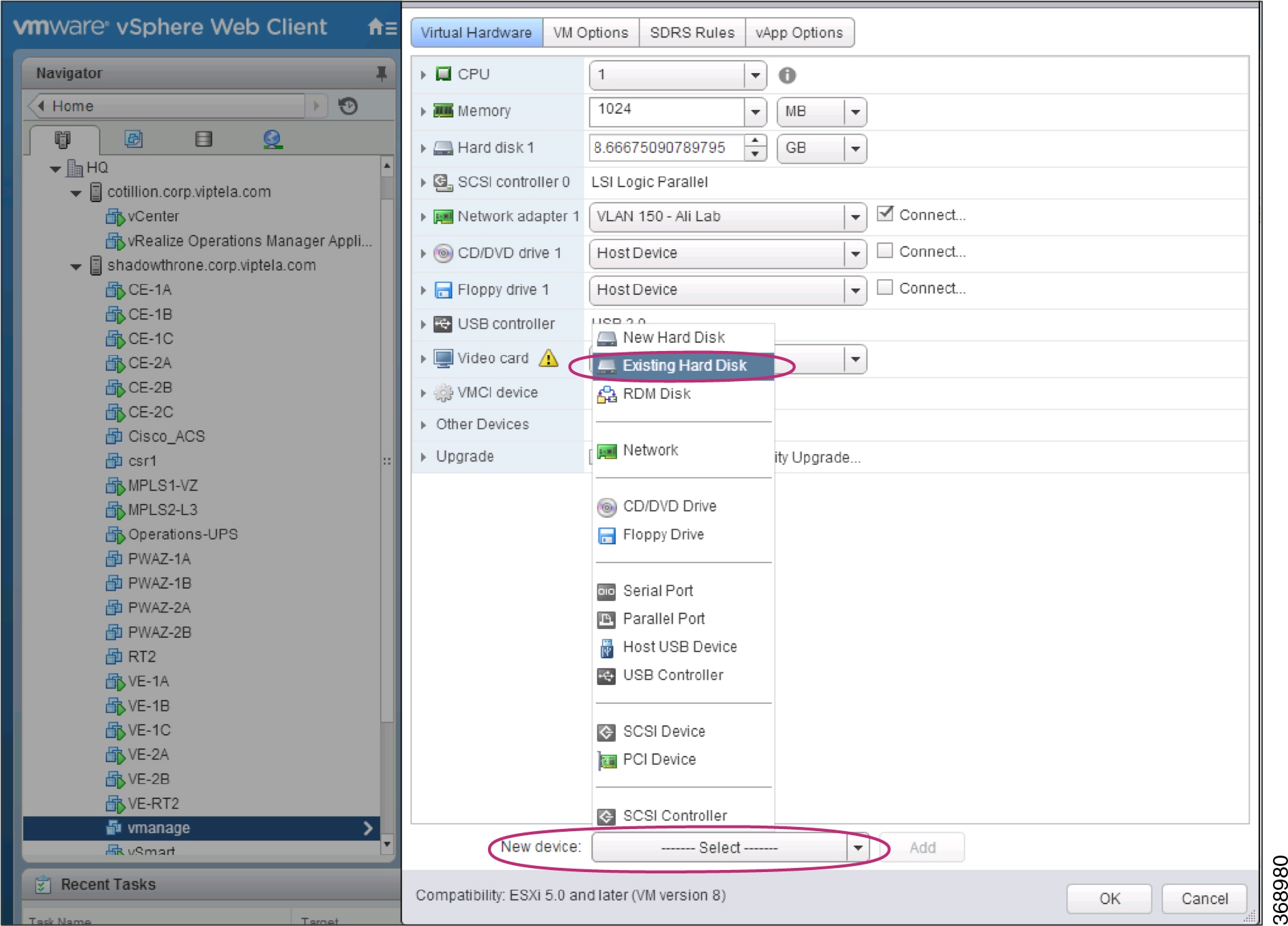Viewport: 1288px width, 926px height.
Task: Switch to VMs and Templates view icon
Action: pos(134,139)
